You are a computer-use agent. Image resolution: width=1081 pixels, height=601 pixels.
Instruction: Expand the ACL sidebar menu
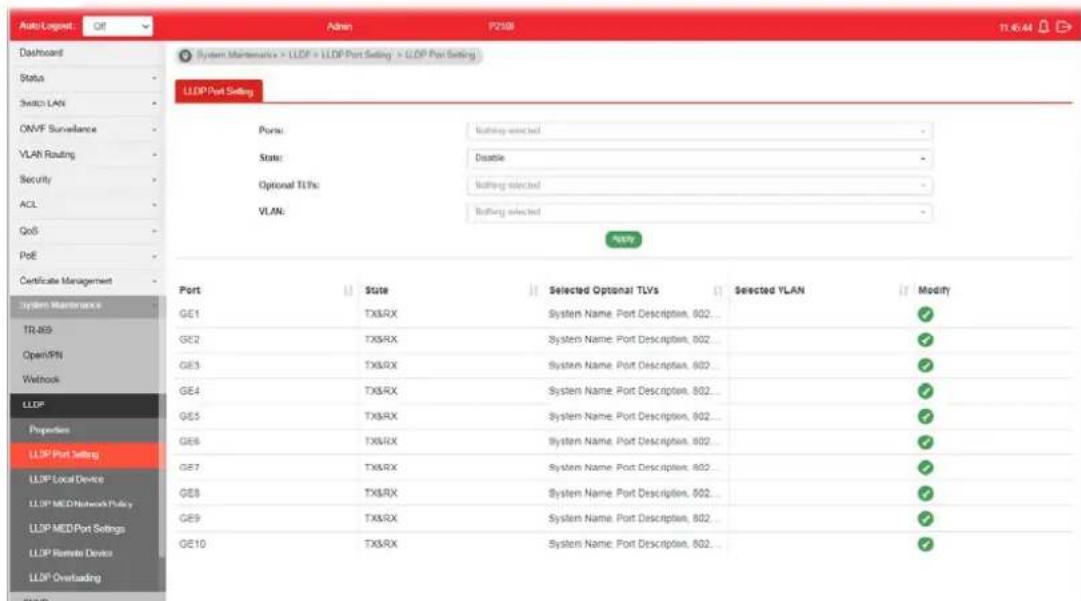click(87, 205)
